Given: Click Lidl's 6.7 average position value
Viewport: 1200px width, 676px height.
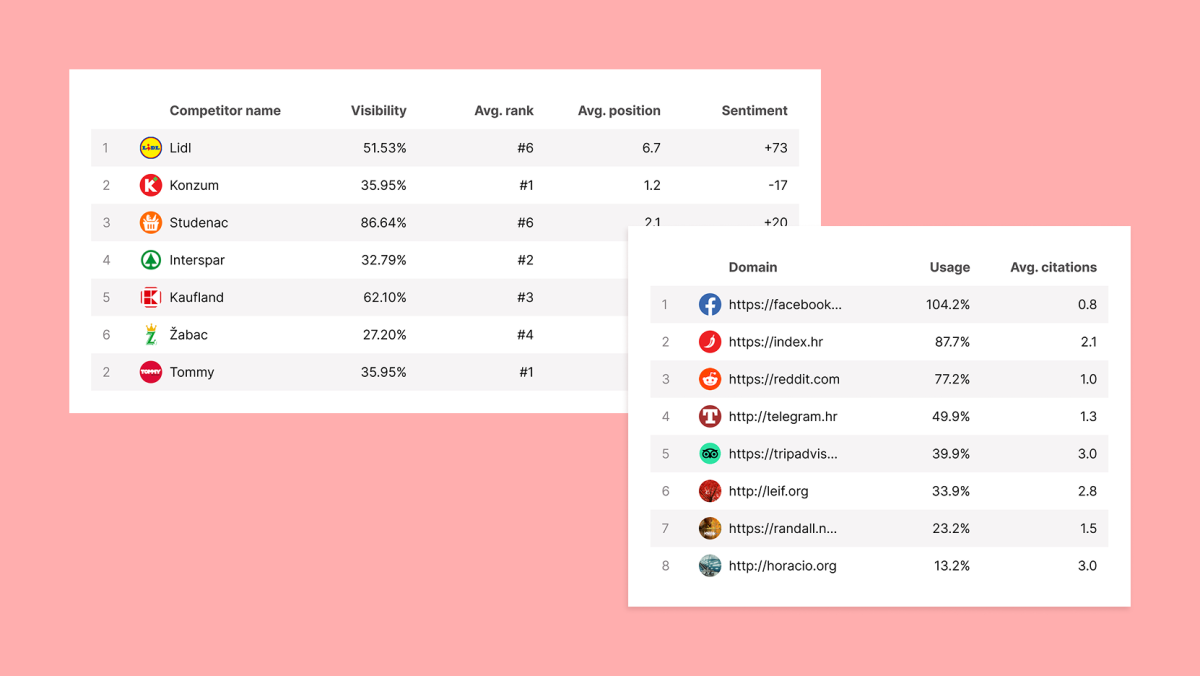Looking at the screenshot, I should tap(651, 148).
